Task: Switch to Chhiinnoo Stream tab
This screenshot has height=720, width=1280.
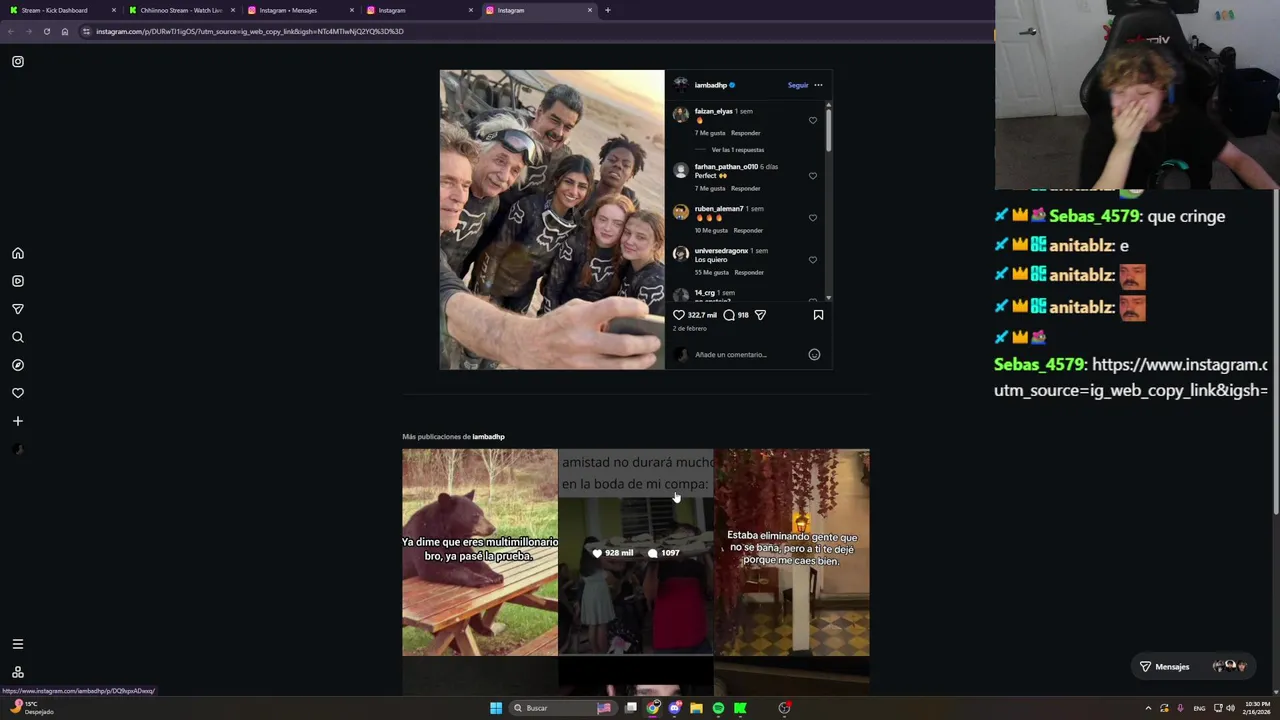Action: 180,10
